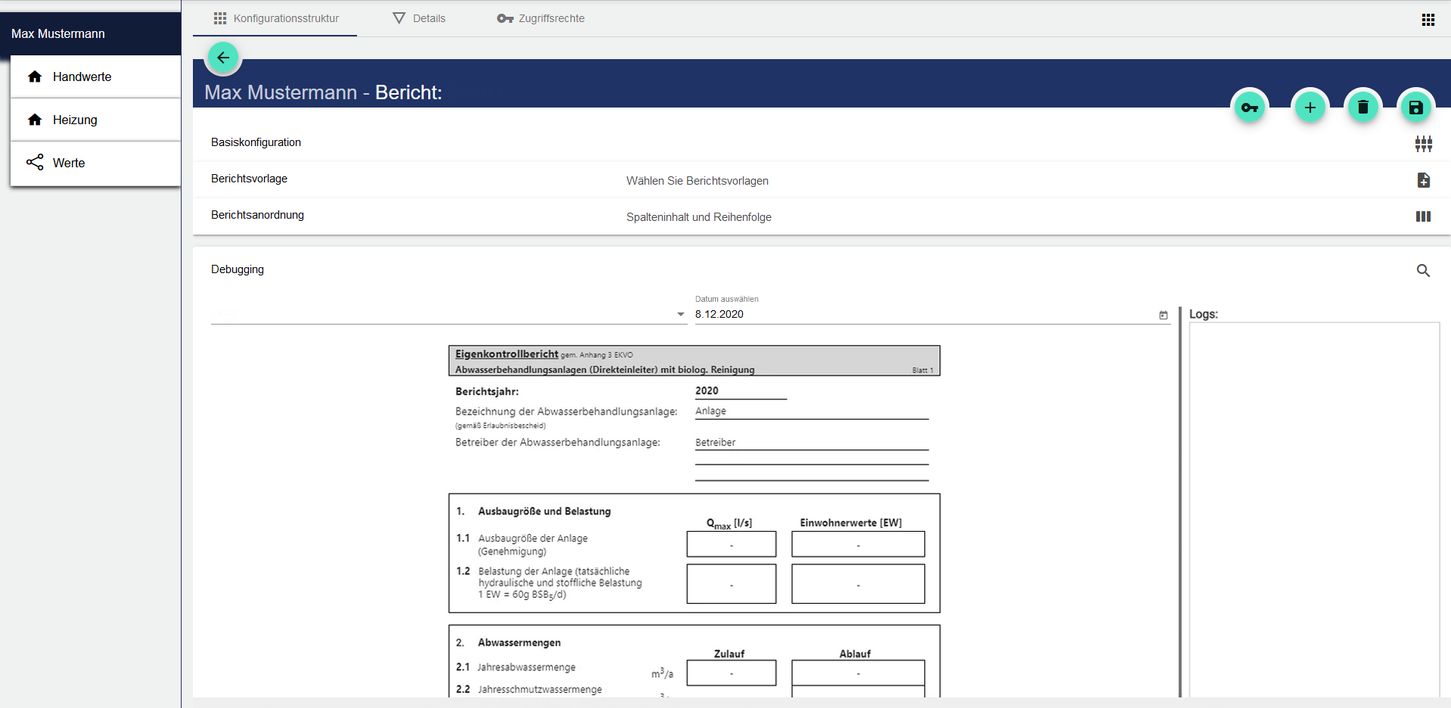Click the home icon next to Handwerte
This screenshot has width=1451, height=708.
click(34, 76)
